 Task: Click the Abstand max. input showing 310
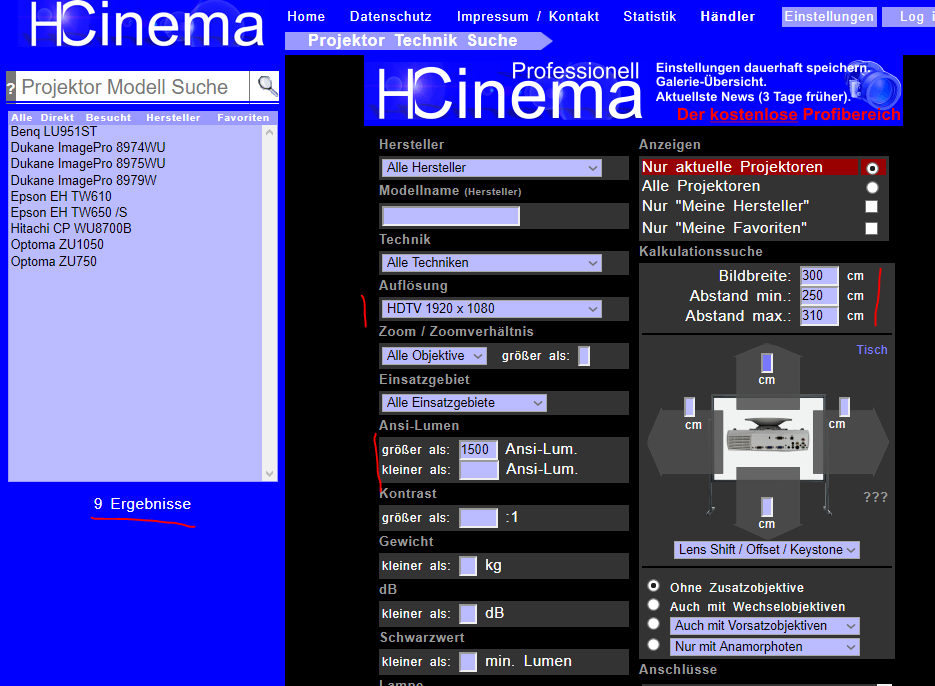[x=819, y=316]
